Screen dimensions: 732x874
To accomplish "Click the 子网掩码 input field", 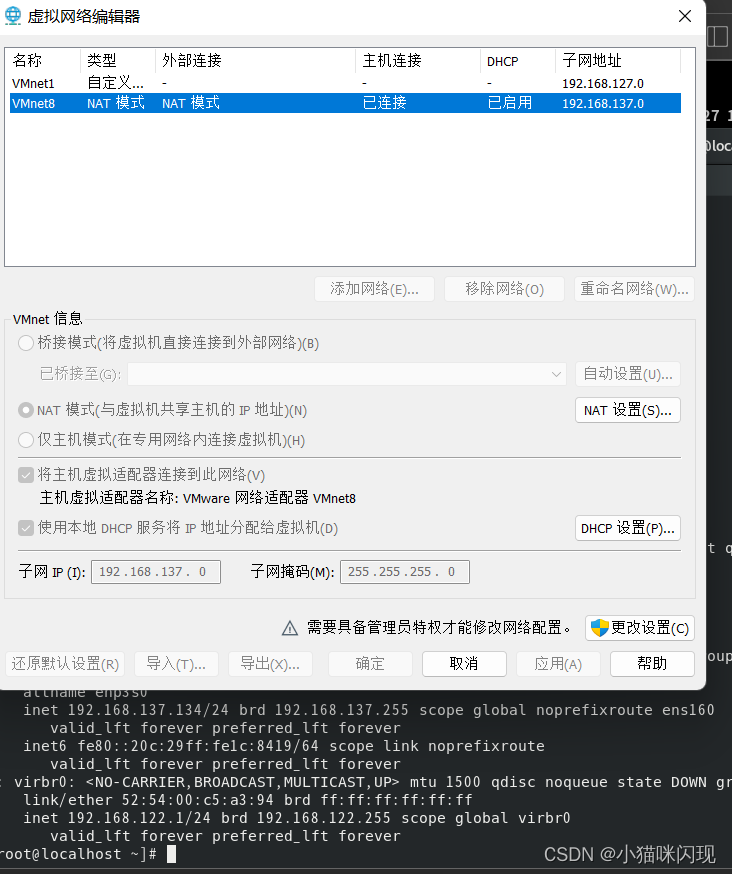I will click(405, 572).
